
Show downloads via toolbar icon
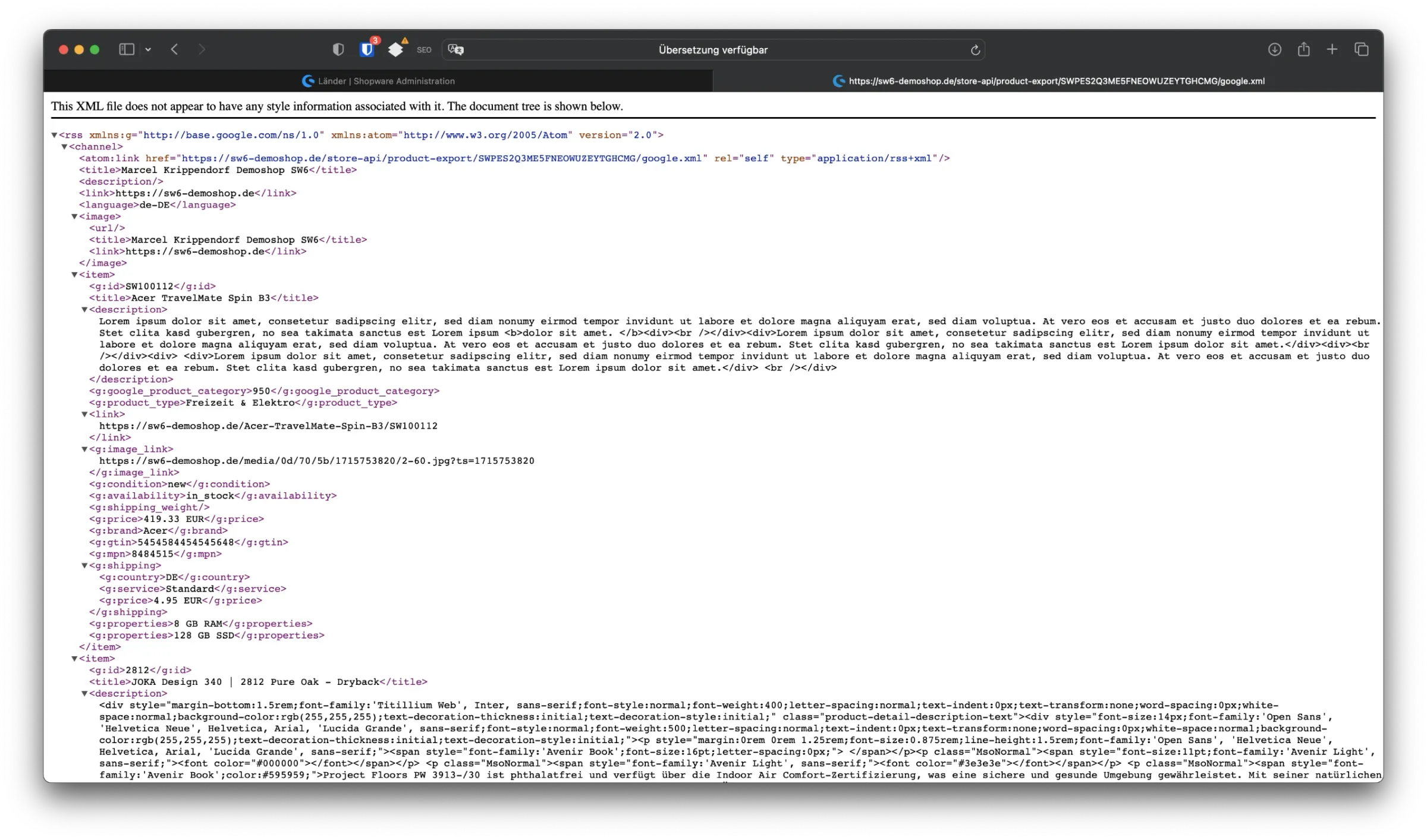[1274, 49]
